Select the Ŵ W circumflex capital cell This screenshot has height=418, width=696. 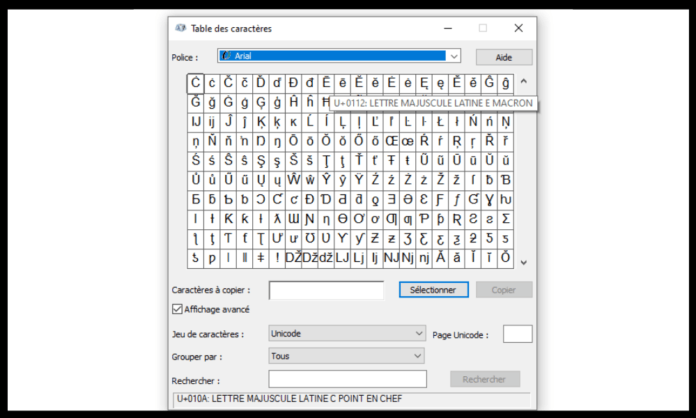(293, 180)
